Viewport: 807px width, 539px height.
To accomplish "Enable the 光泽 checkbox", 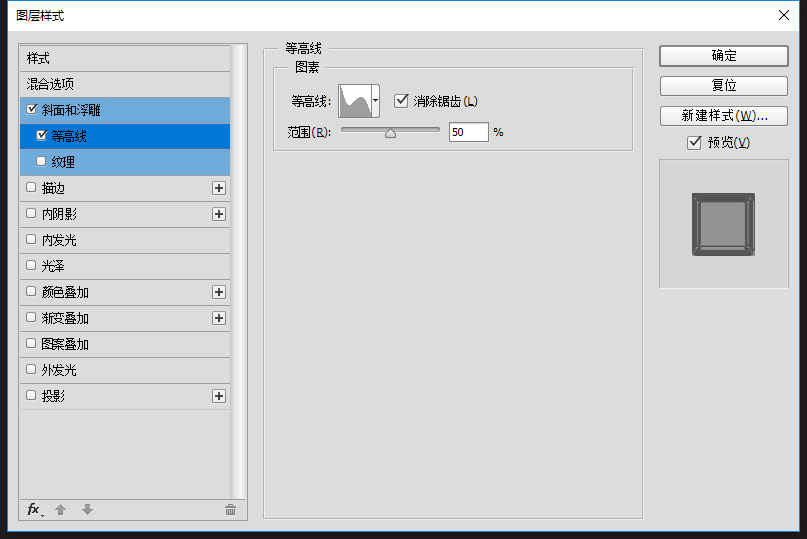I will click(x=31, y=265).
